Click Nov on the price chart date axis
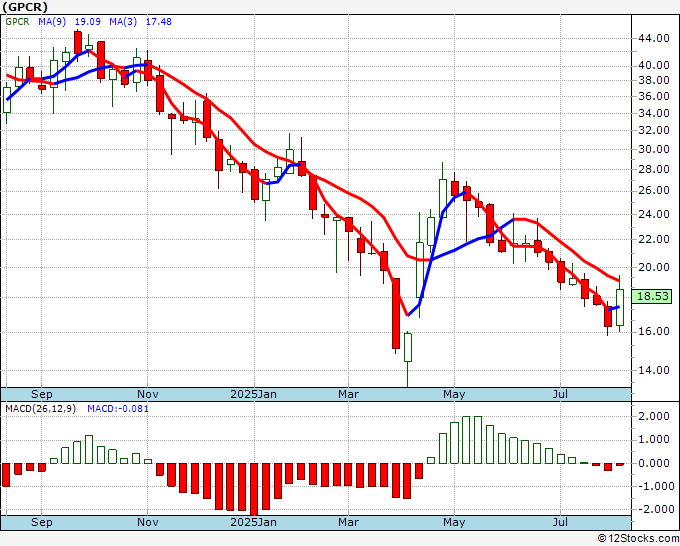Viewport: 680px width, 546px height. pos(147,394)
